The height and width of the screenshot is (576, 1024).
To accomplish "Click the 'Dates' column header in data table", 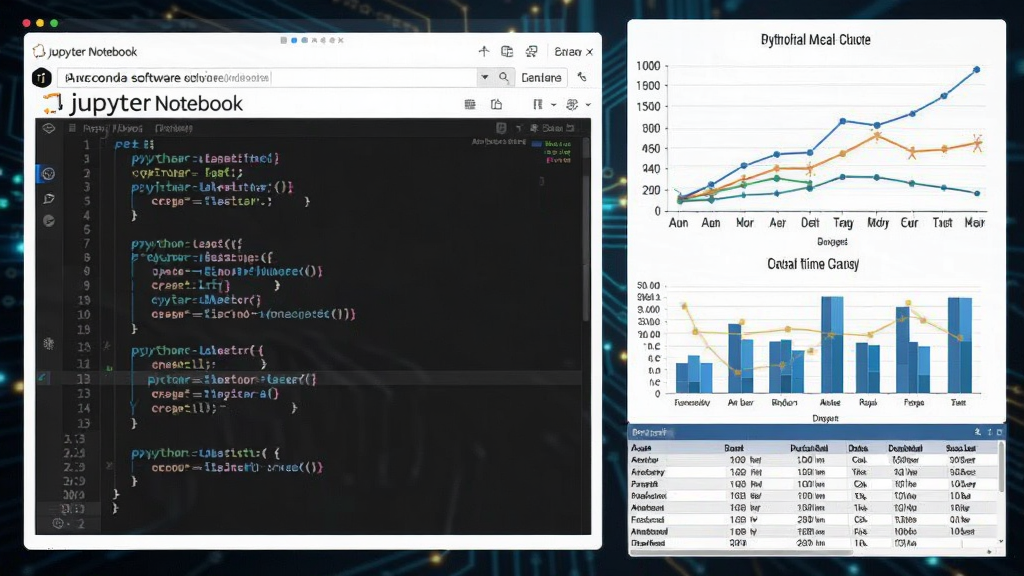I will click(x=857, y=448).
